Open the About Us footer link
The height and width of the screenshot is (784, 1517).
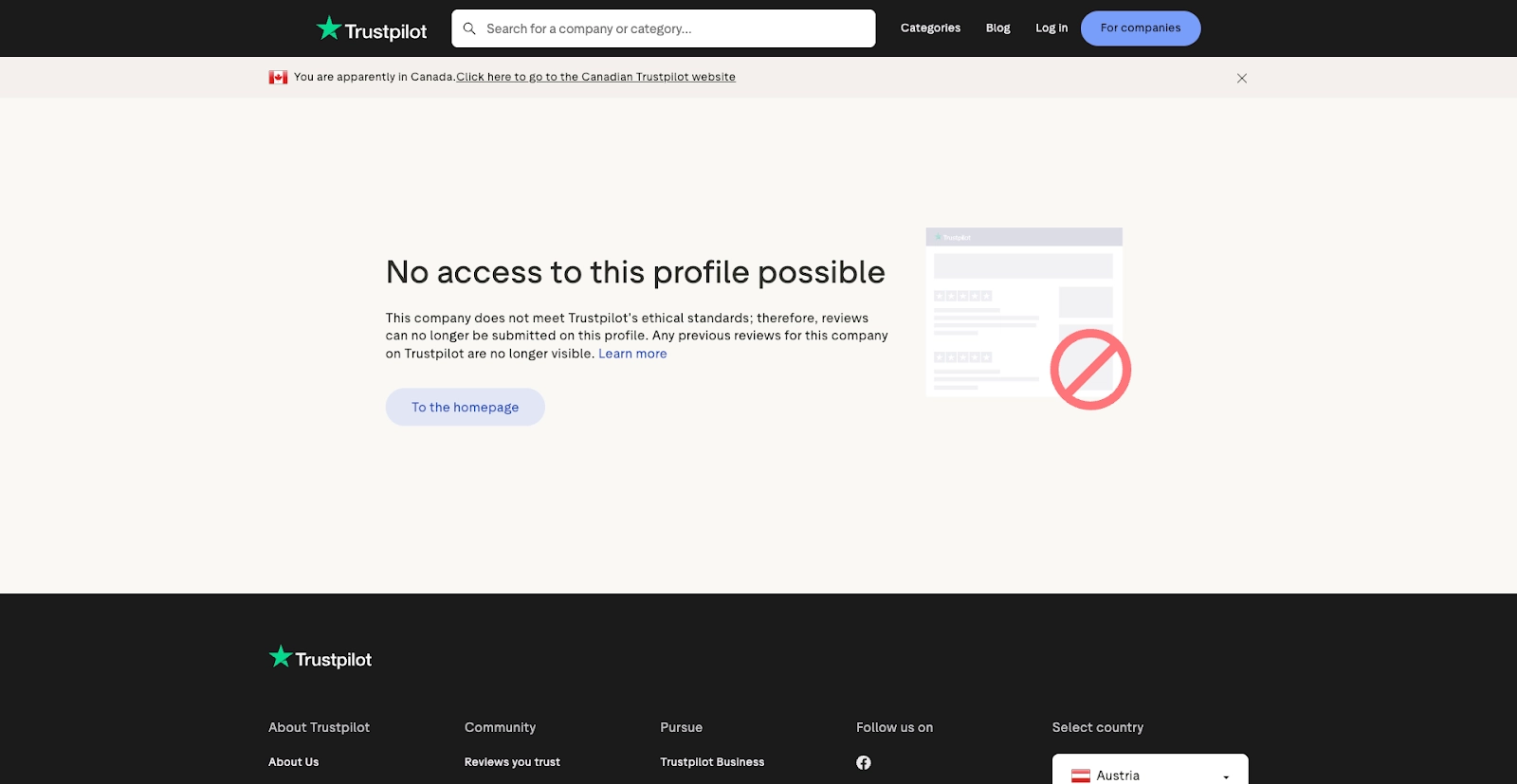[x=293, y=762]
